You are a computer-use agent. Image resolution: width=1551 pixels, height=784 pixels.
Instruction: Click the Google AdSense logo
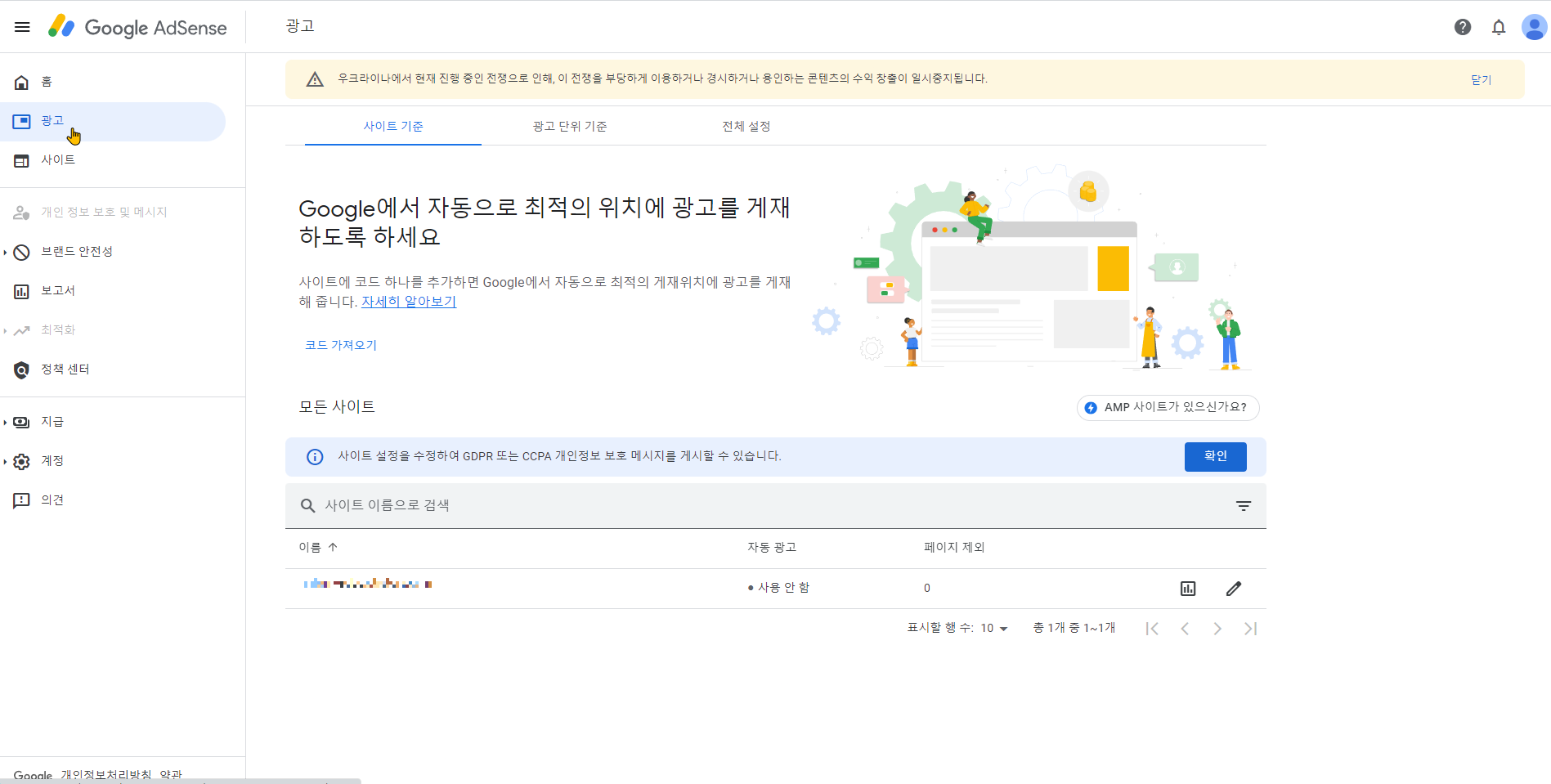(x=137, y=27)
